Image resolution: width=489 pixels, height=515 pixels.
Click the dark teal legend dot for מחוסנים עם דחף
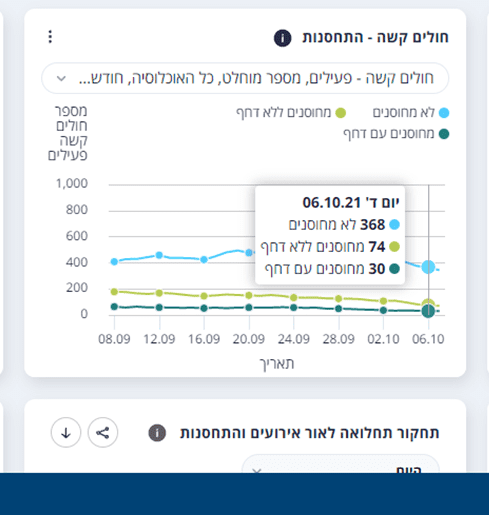tap(444, 134)
